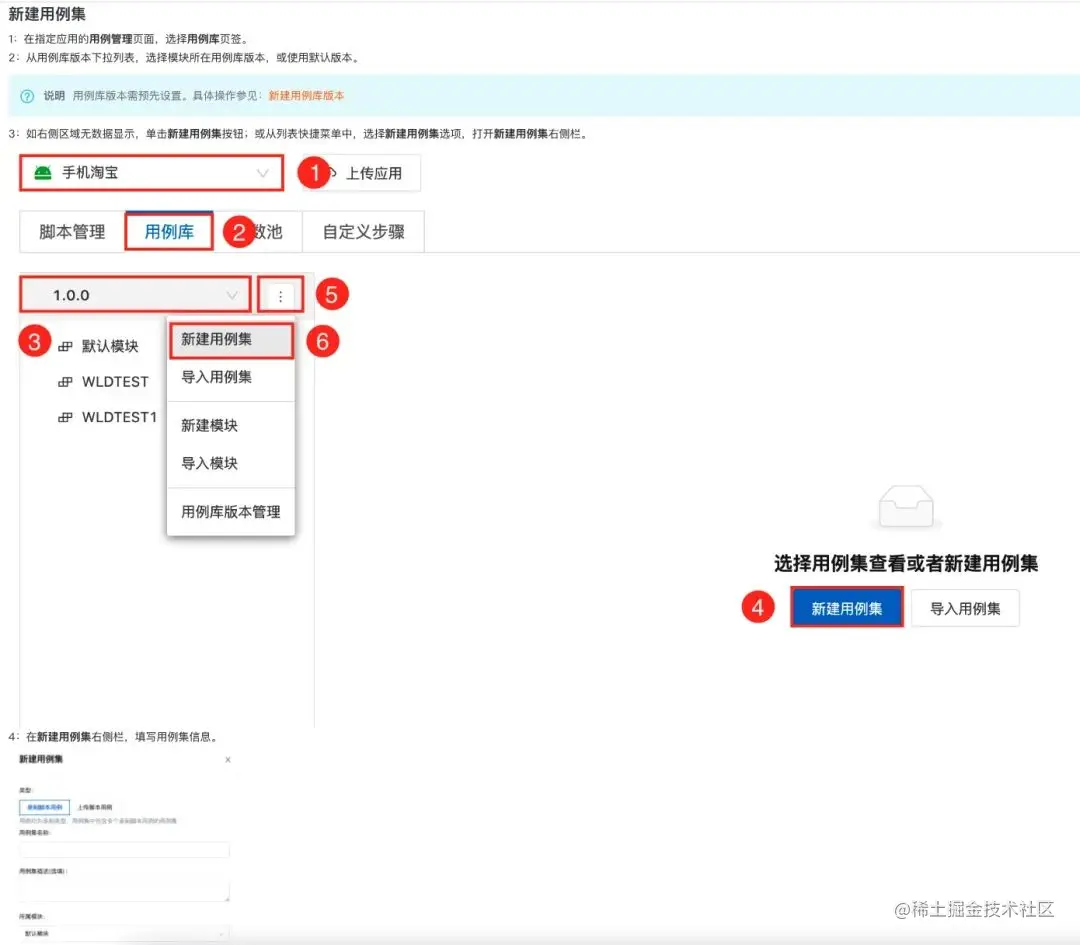Switch to the 用例库 tab

click(x=169, y=232)
